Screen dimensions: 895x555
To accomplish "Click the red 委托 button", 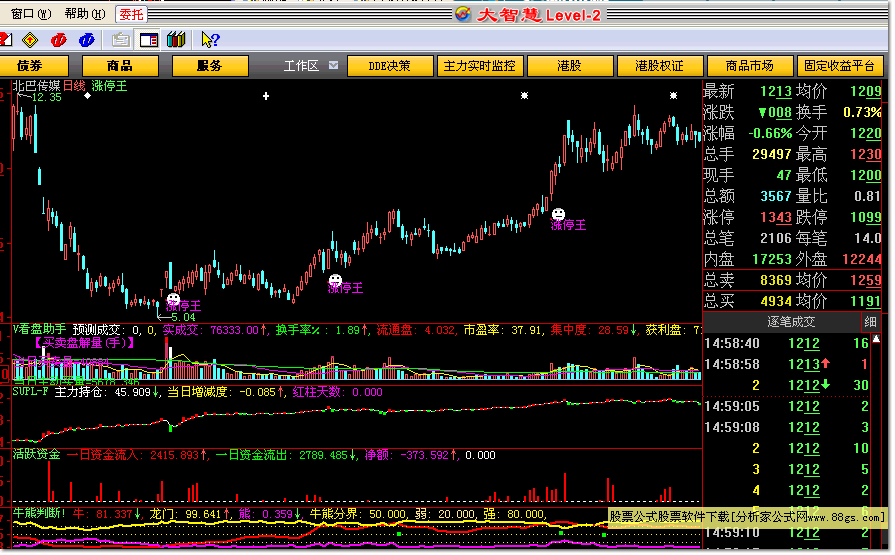I will [x=131, y=14].
